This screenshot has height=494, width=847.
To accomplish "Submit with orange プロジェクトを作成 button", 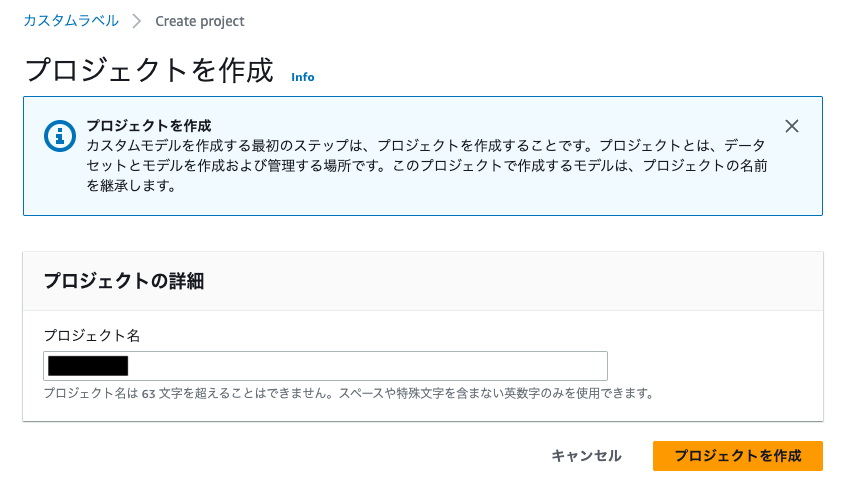I will pyautogui.click(x=738, y=456).
